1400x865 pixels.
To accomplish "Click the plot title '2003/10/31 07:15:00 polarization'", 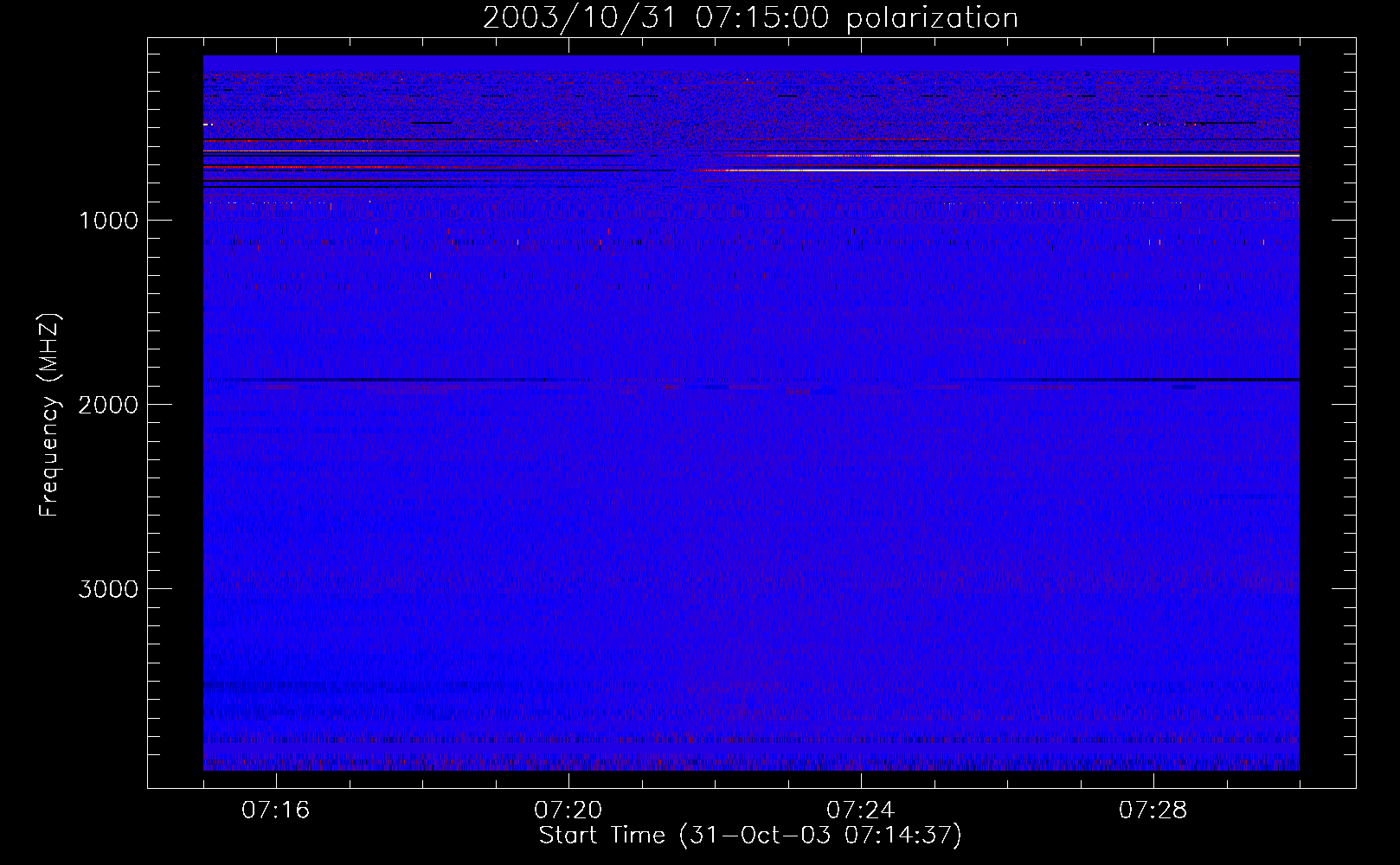I will tap(750, 18).
